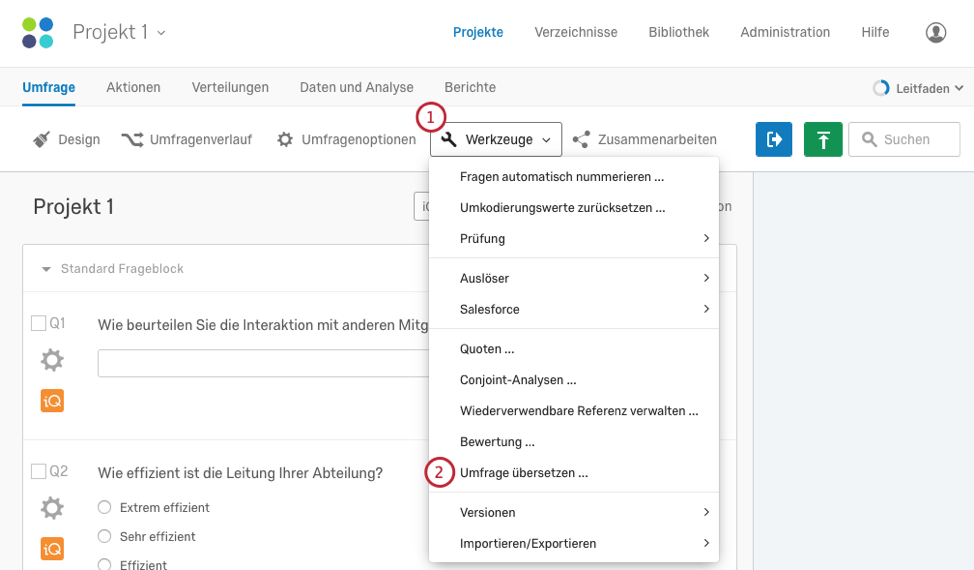Collapse the Standard Frageblock section
The width and height of the screenshot is (974, 570).
click(46, 269)
